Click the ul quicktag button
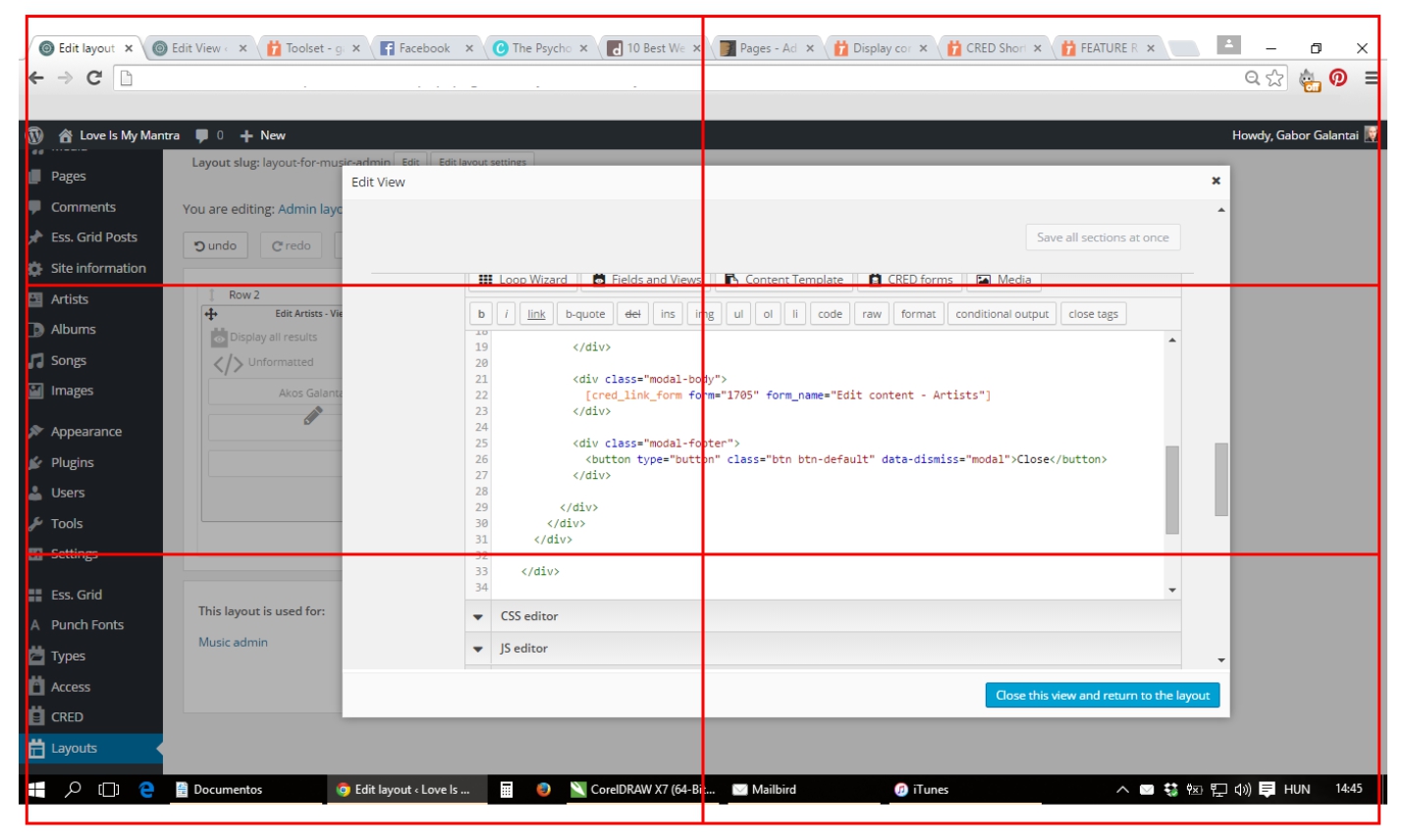This screenshot has height=840, width=1406. click(738, 314)
